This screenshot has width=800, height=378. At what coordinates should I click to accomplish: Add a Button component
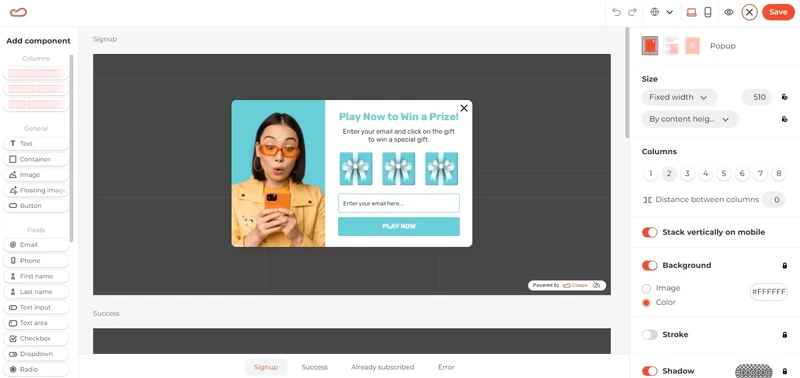point(36,206)
